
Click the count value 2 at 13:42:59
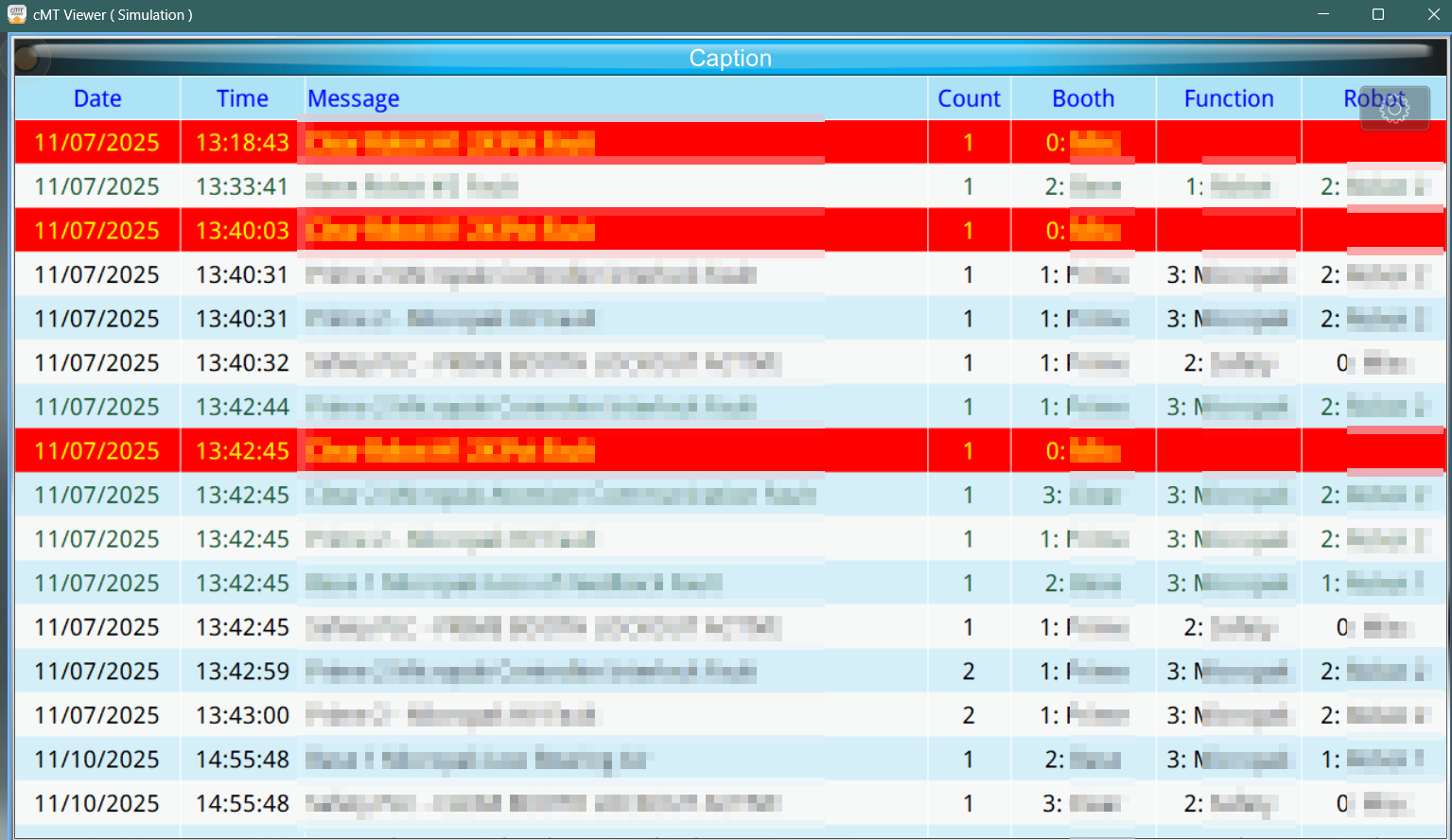coord(969,672)
